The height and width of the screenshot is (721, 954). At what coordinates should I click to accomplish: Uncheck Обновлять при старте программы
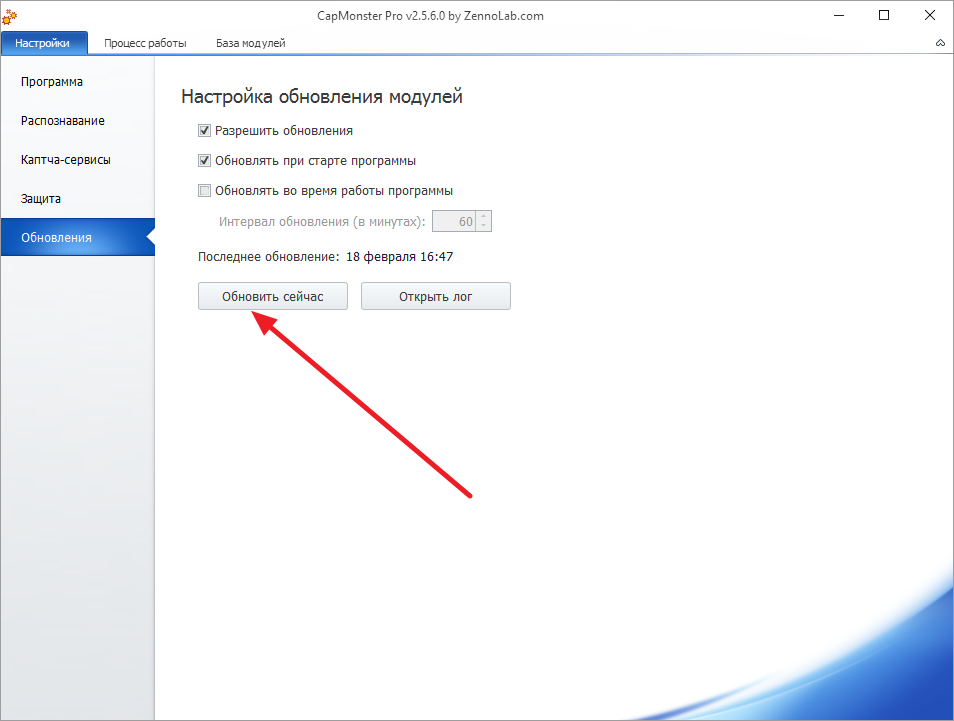[x=204, y=161]
